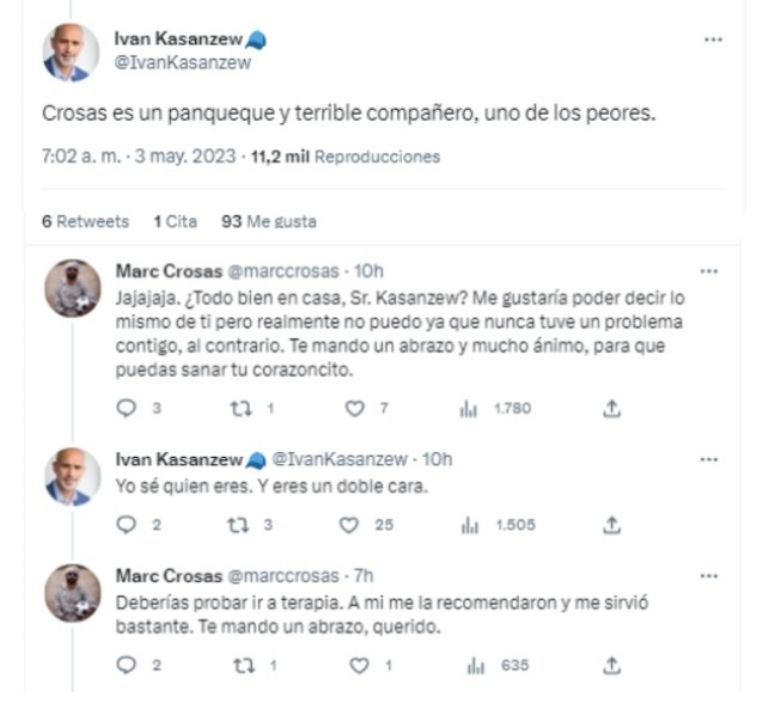This screenshot has height=708, width=768.
Task: Reply to Crosas's 'Jajajaja' tweet
Action: click(x=125, y=408)
